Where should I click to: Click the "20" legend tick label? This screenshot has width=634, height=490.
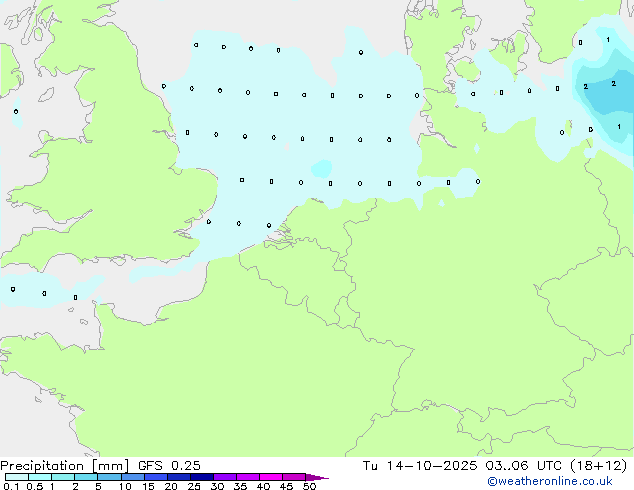pyautogui.click(x=171, y=486)
